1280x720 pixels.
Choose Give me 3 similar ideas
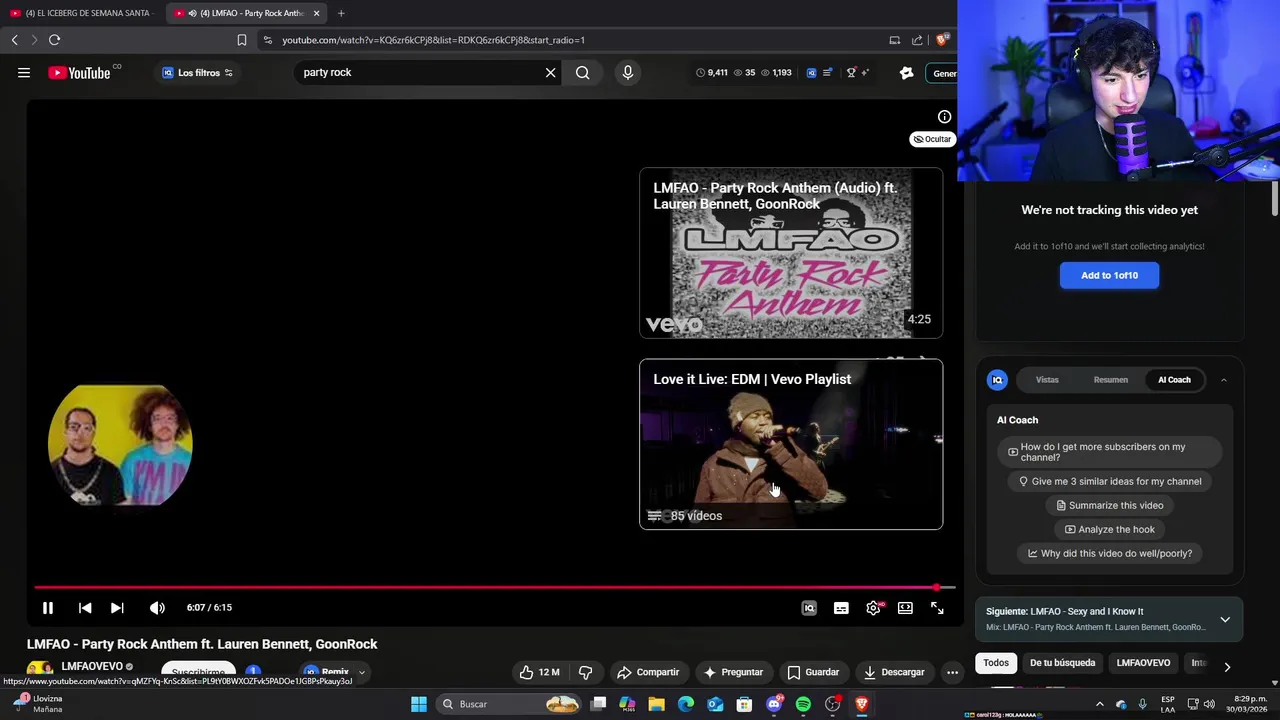pyautogui.click(x=1110, y=481)
